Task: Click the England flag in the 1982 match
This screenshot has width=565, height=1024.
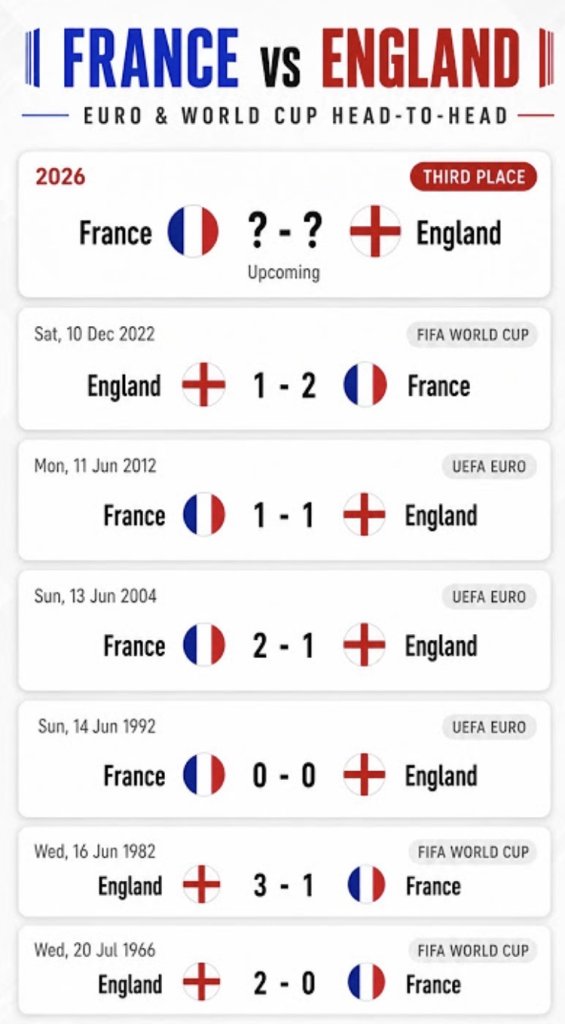Action: pos(201,884)
